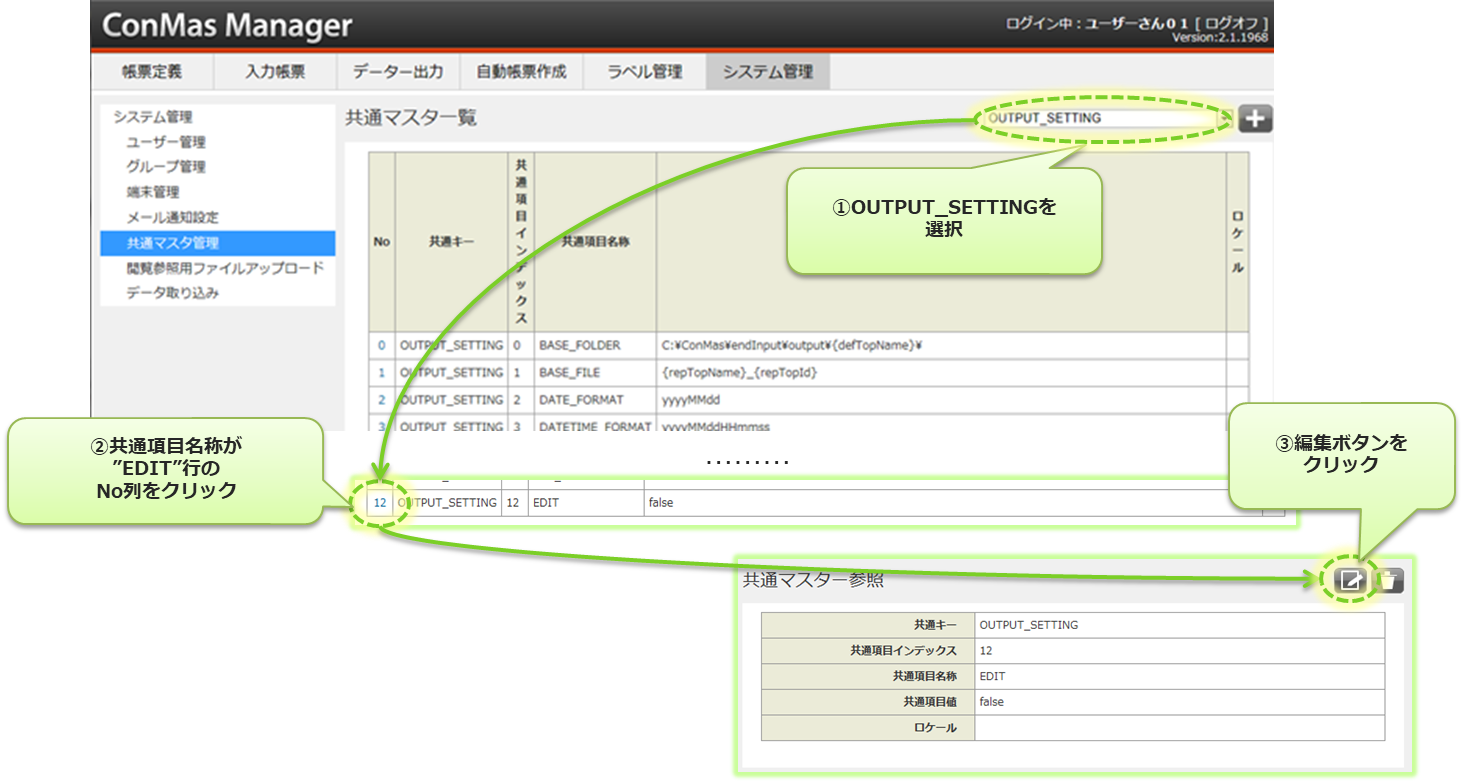
Task: Open 閲覧参照用ファイルアップロード in the sidebar
Action: coord(225,268)
